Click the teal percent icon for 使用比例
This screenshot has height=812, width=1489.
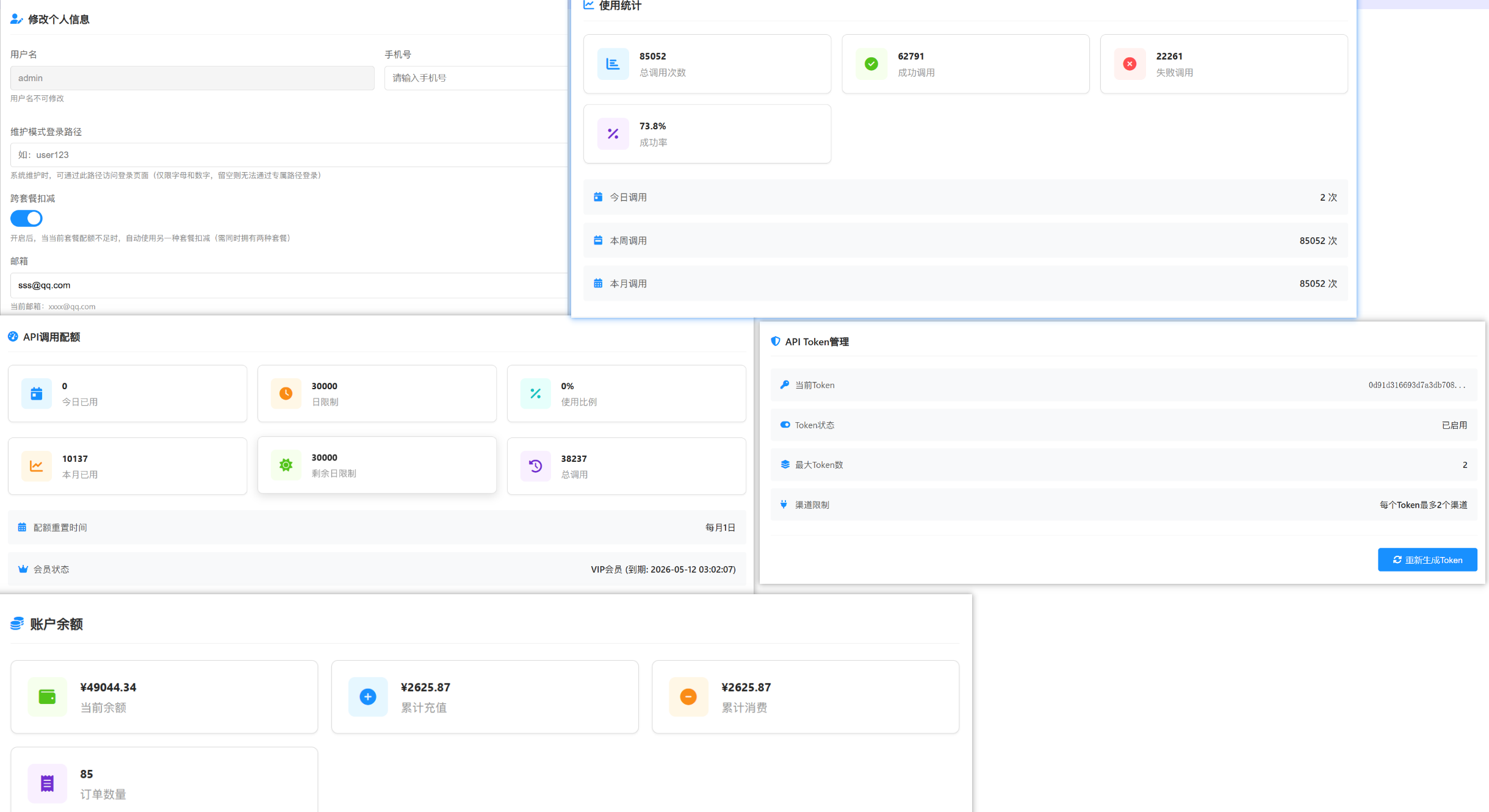coord(535,393)
